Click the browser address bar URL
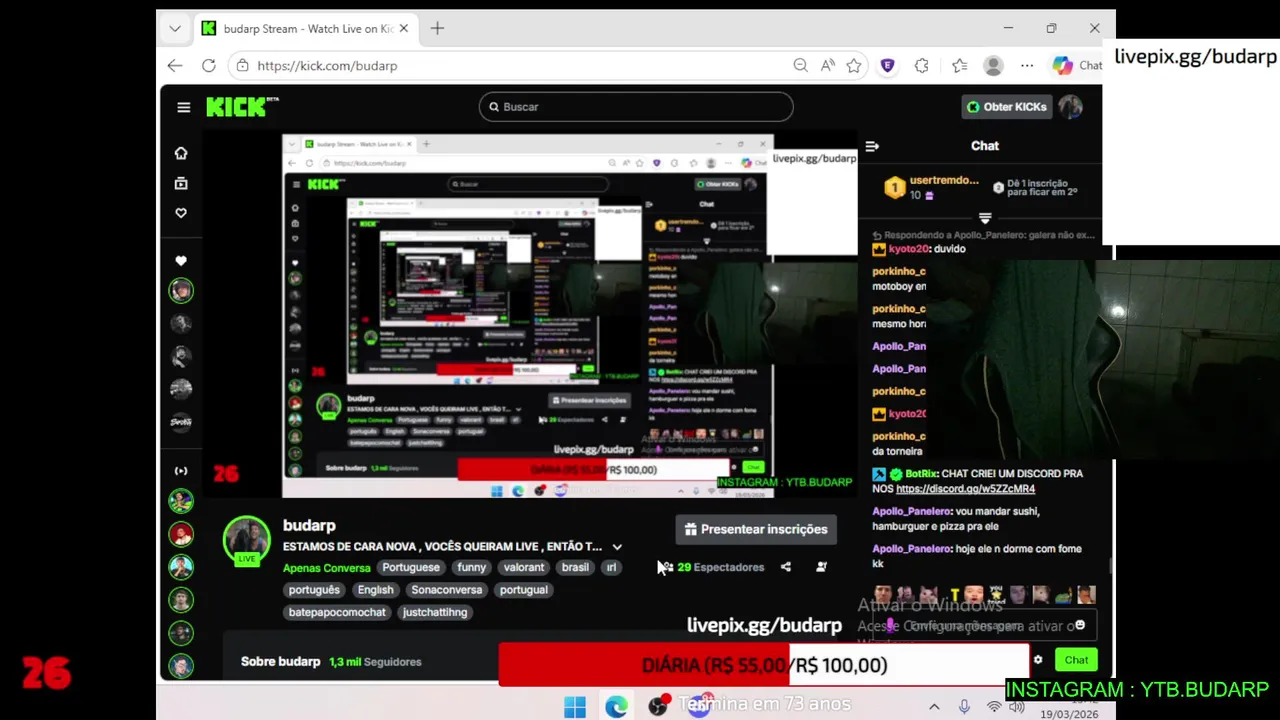 click(x=327, y=65)
